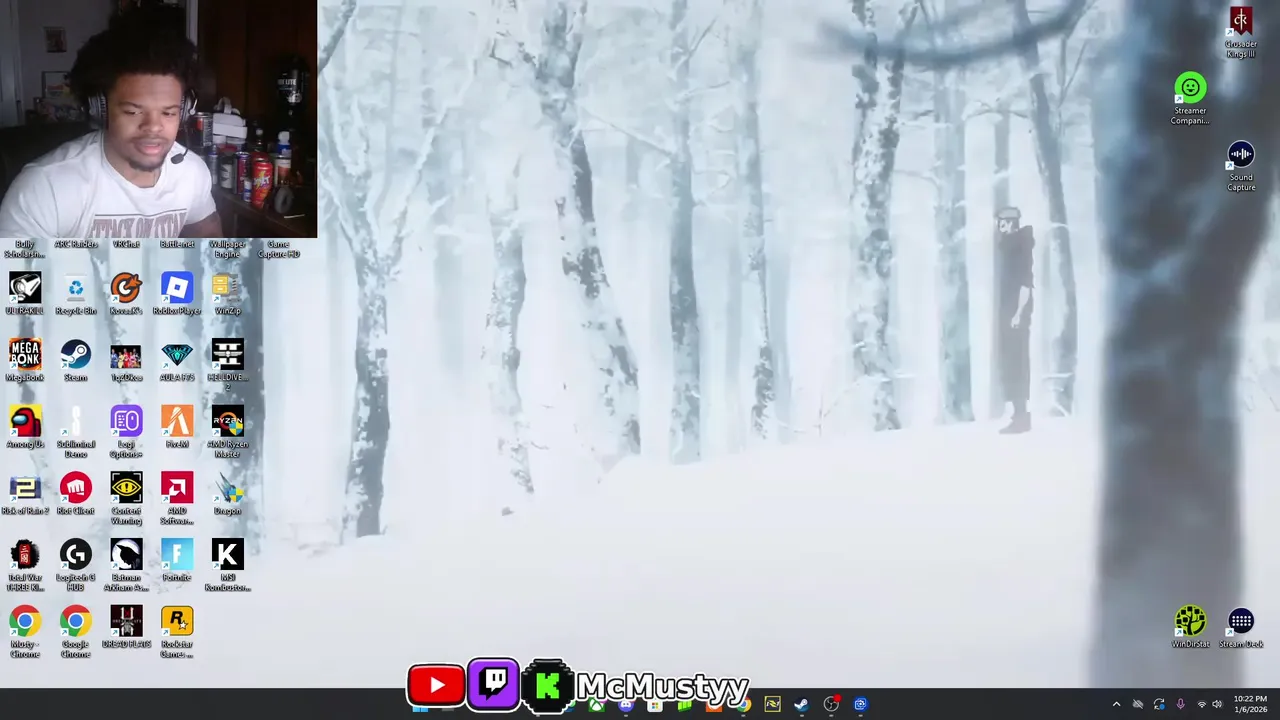The height and width of the screenshot is (720, 1280).
Task: Select the "ARC Raiders" label
Action: coord(76,244)
